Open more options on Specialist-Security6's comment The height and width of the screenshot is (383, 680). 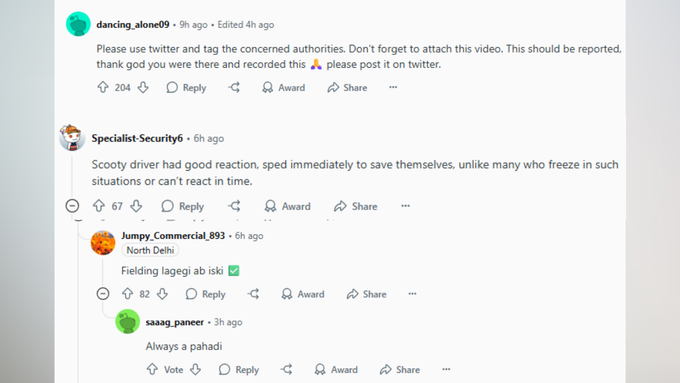click(405, 206)
